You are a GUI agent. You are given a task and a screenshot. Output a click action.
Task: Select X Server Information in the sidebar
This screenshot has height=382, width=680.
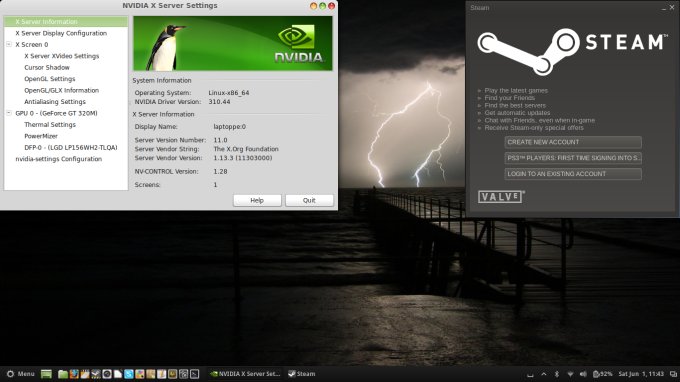66,21
